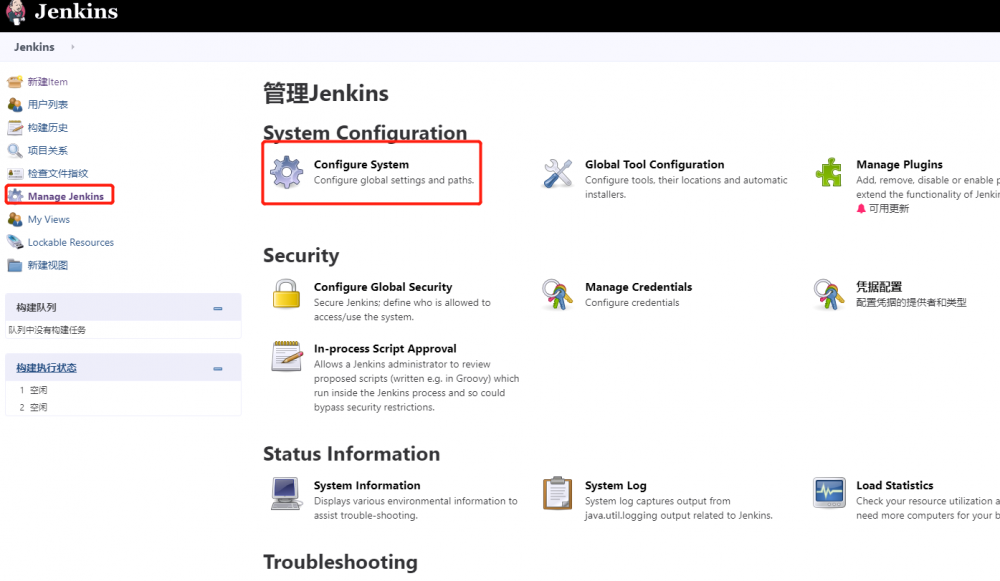Open Manage Credentials via the keys icon
The height and width of the screenshot is (581, 1000).
[x=557, y=294]
